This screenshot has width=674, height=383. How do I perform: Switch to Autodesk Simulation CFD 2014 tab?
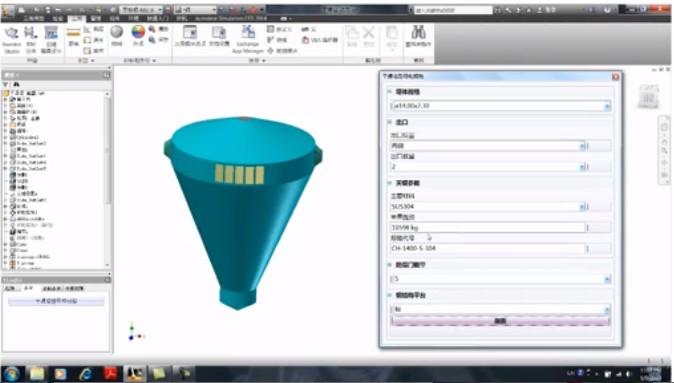tap(231, 18)
